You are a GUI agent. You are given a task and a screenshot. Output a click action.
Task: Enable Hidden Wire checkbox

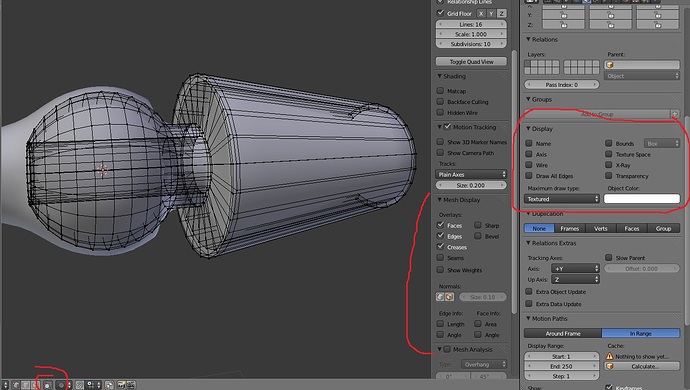pyautogui.click(x=440, y=113)
